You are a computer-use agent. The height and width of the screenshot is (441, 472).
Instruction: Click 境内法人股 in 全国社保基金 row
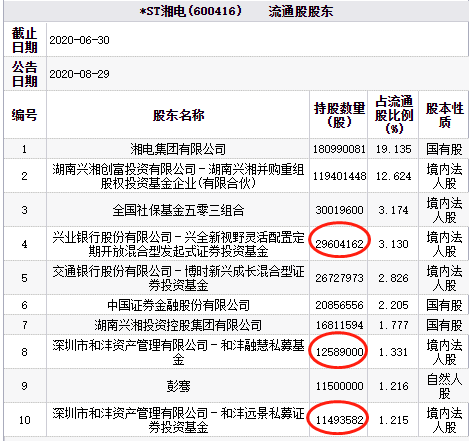pyautogui.click(x=445, y=210)
